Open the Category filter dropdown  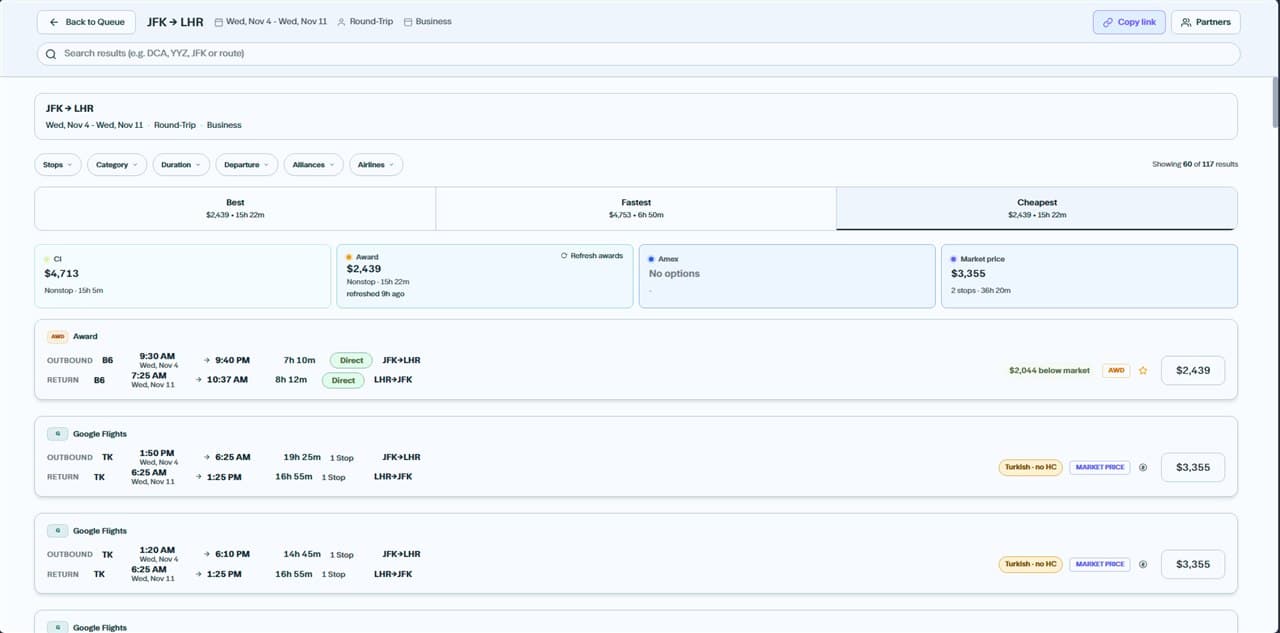pyautogui.click(x=117, y=165)
